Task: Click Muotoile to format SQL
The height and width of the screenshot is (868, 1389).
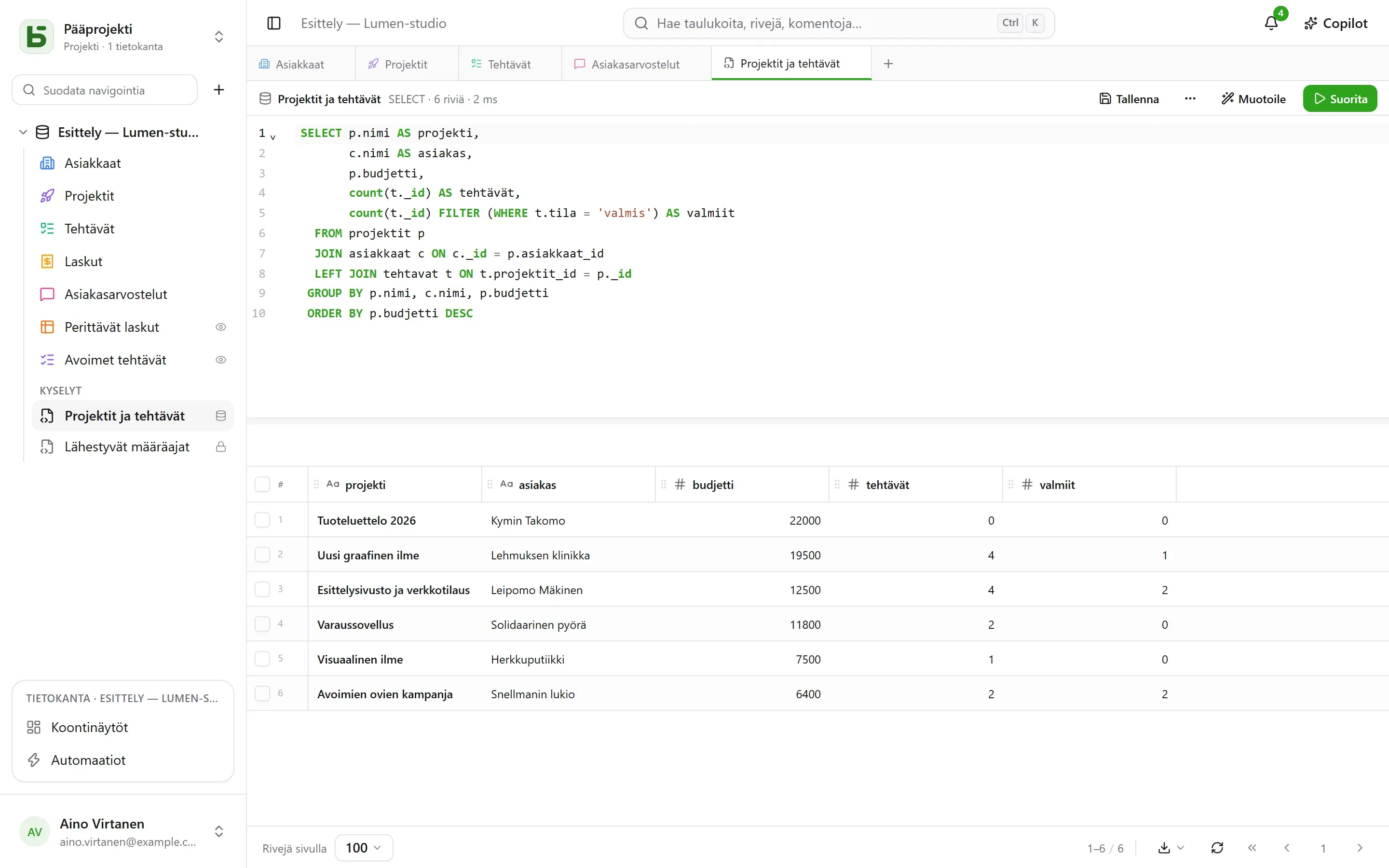Action: (1253, 99)
